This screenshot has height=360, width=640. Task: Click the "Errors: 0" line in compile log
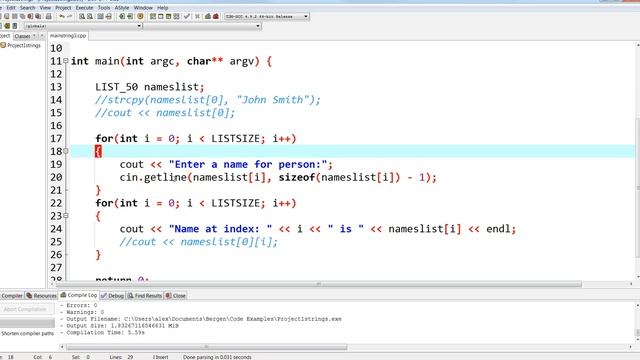(79, 305)
